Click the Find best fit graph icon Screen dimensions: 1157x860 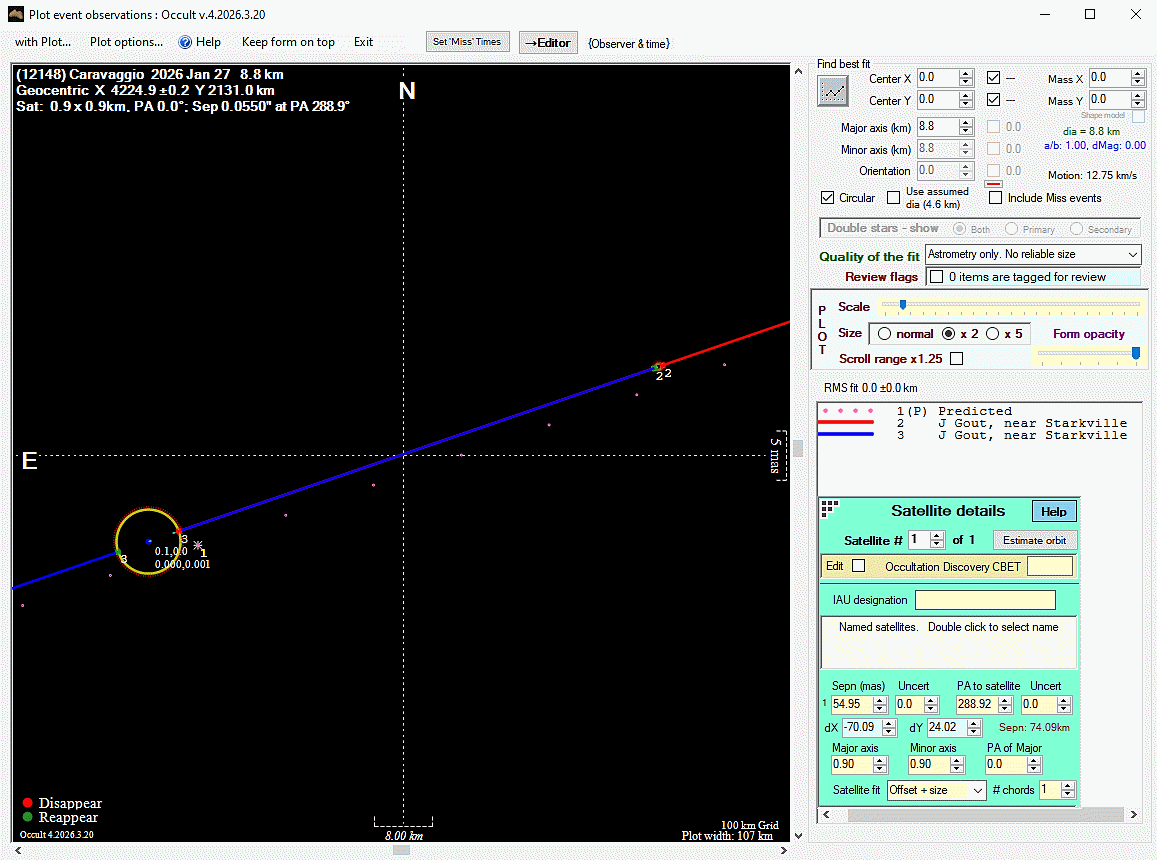click(832, 91)
